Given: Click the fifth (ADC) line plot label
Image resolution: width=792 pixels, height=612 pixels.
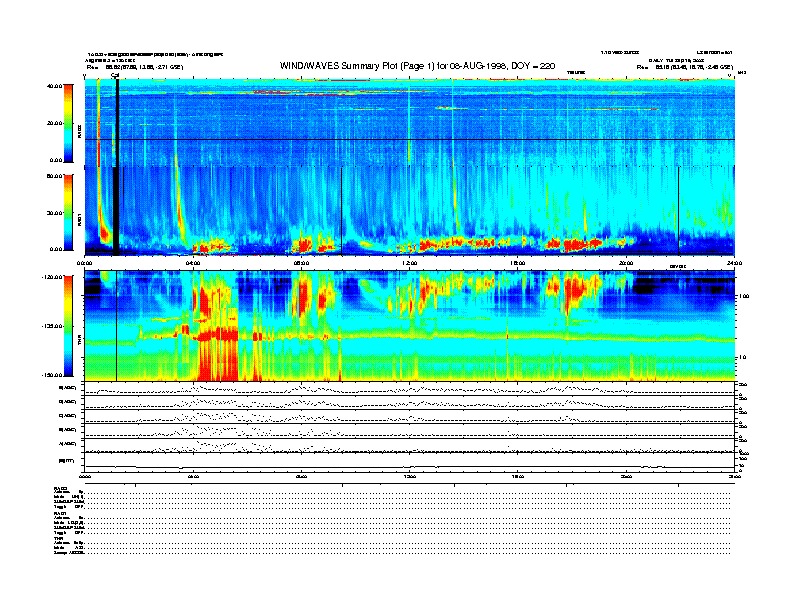Looking at the screenshot, I should pos(68,444).
